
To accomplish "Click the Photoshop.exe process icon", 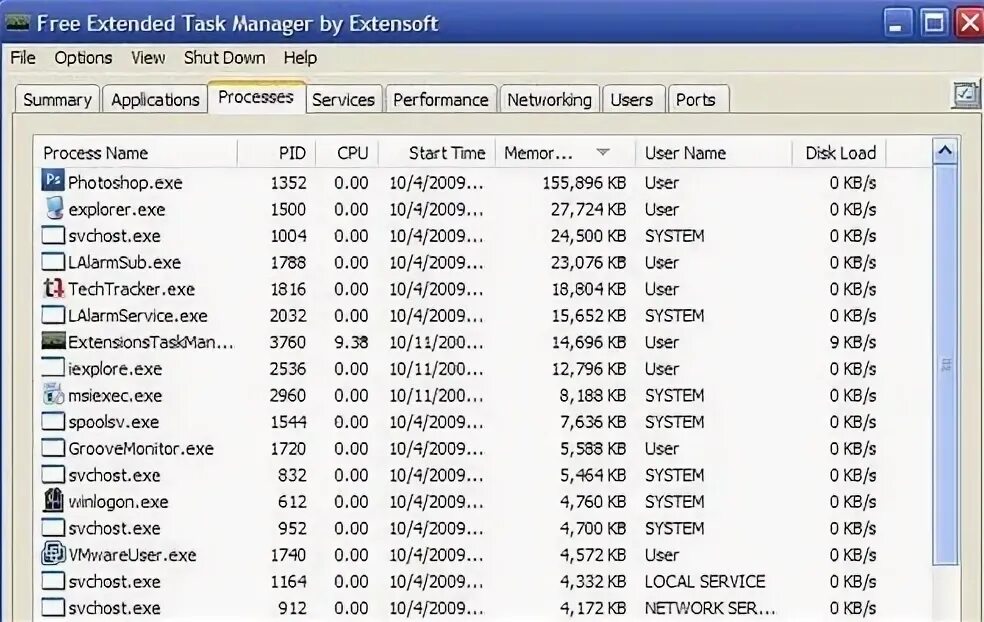I will click(53, 182).
